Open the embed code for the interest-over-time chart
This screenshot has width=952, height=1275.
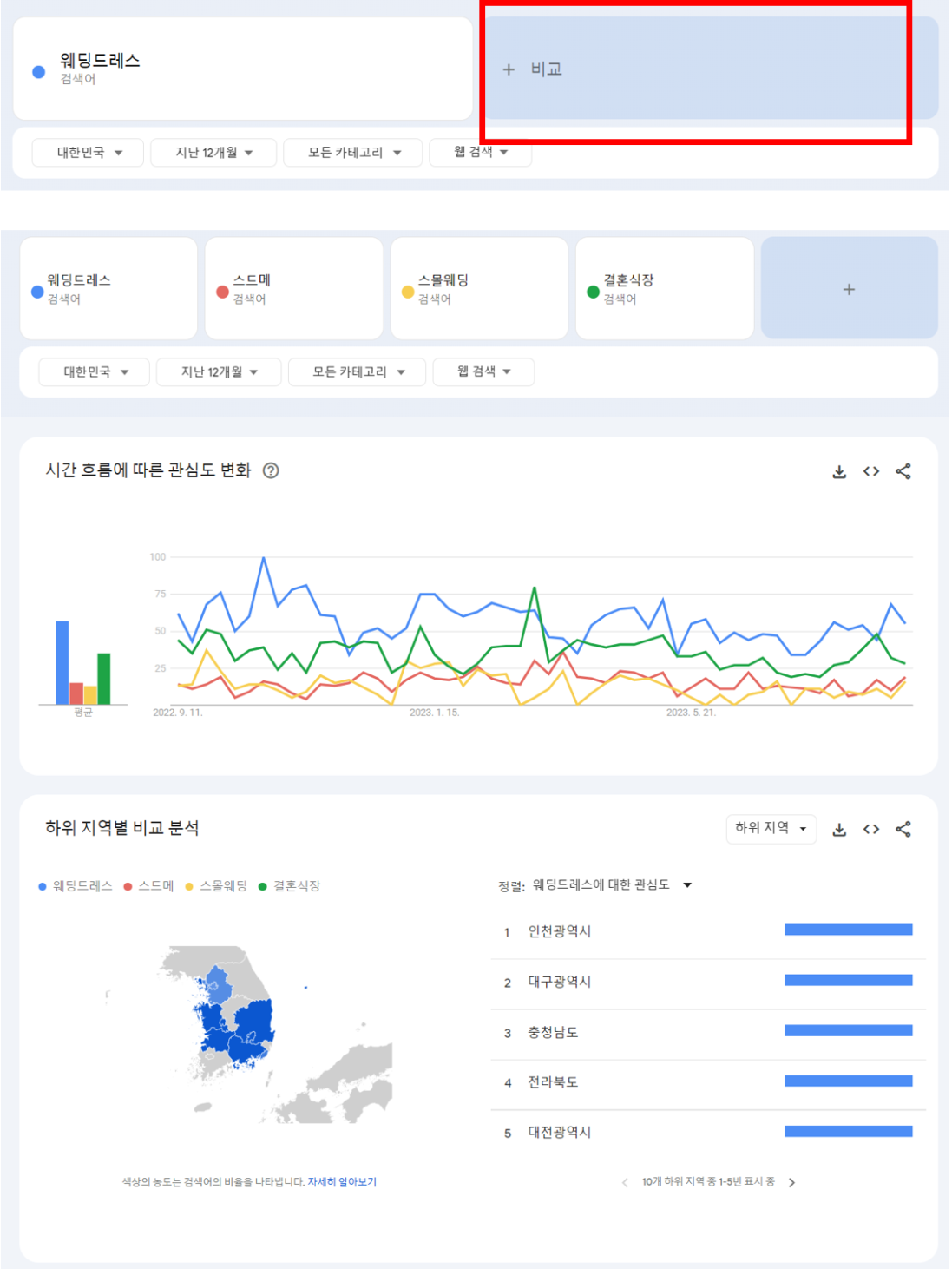[x=871, y=472]
